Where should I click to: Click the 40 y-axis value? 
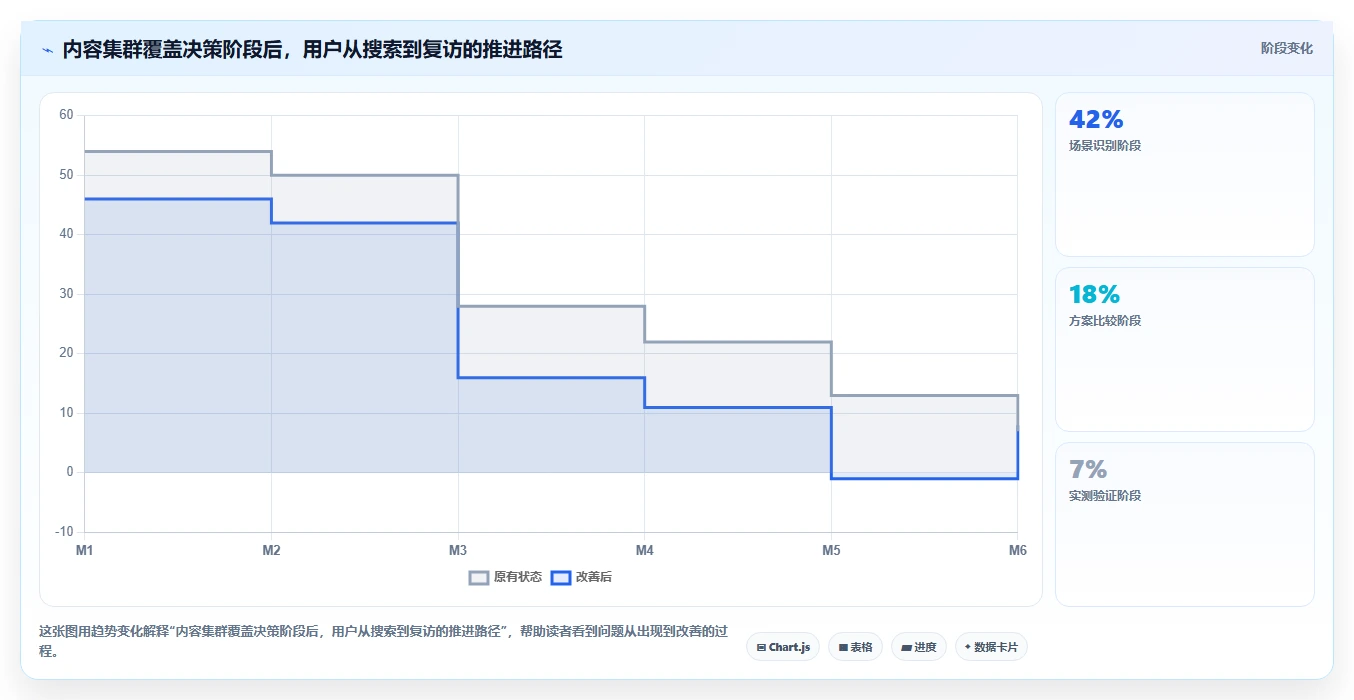pyautogui.click(x=66, y=234)
